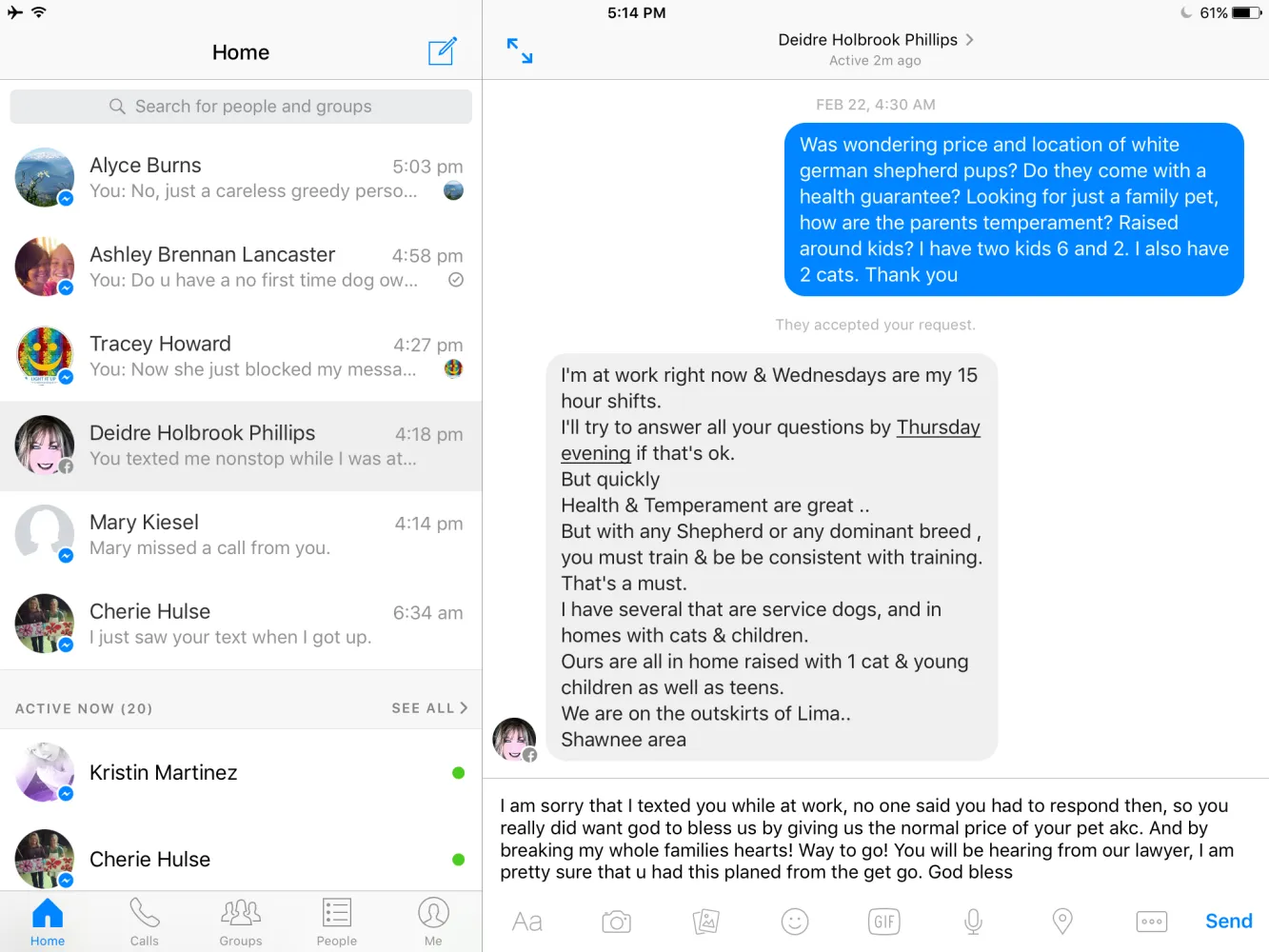Image resolution: width=1269 pixels, height=952 pixels.
Task: Open the photo gallery icon
Action: pyautogui.click(x=705, y=922)
